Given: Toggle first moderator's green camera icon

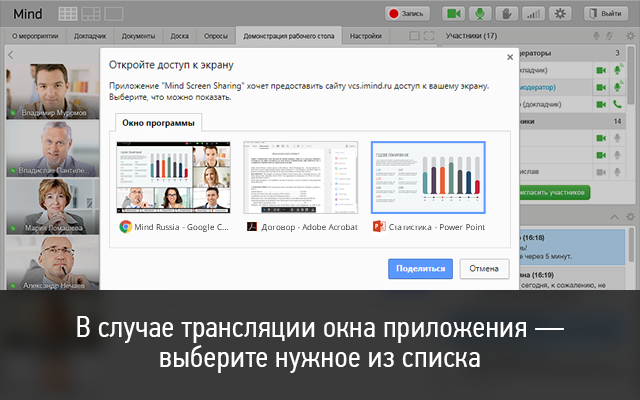Looking at the screenshot, I should pyautogui.click(x=601, y=70).
